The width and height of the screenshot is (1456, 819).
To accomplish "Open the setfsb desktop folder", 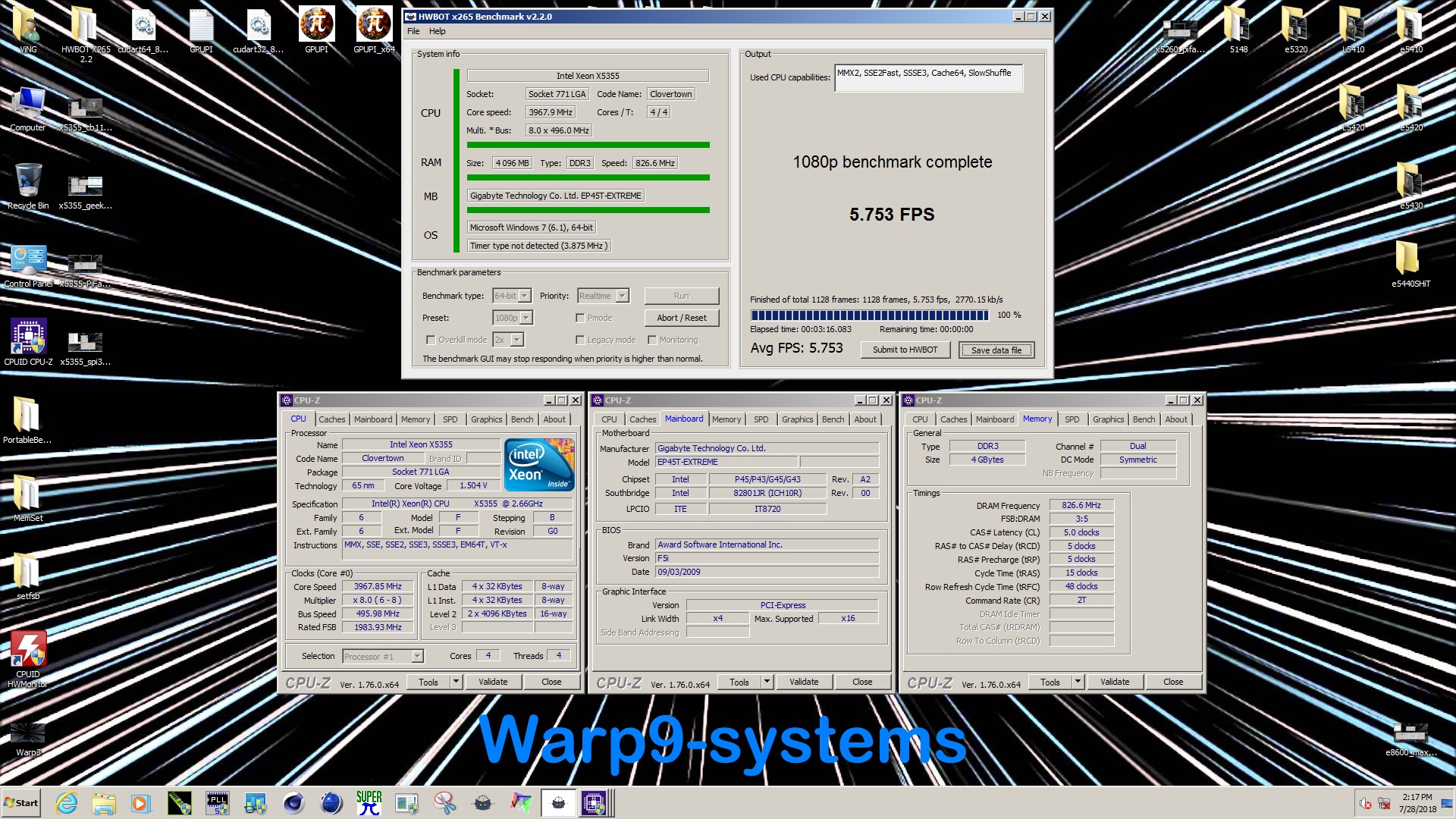I will point(28,577).
